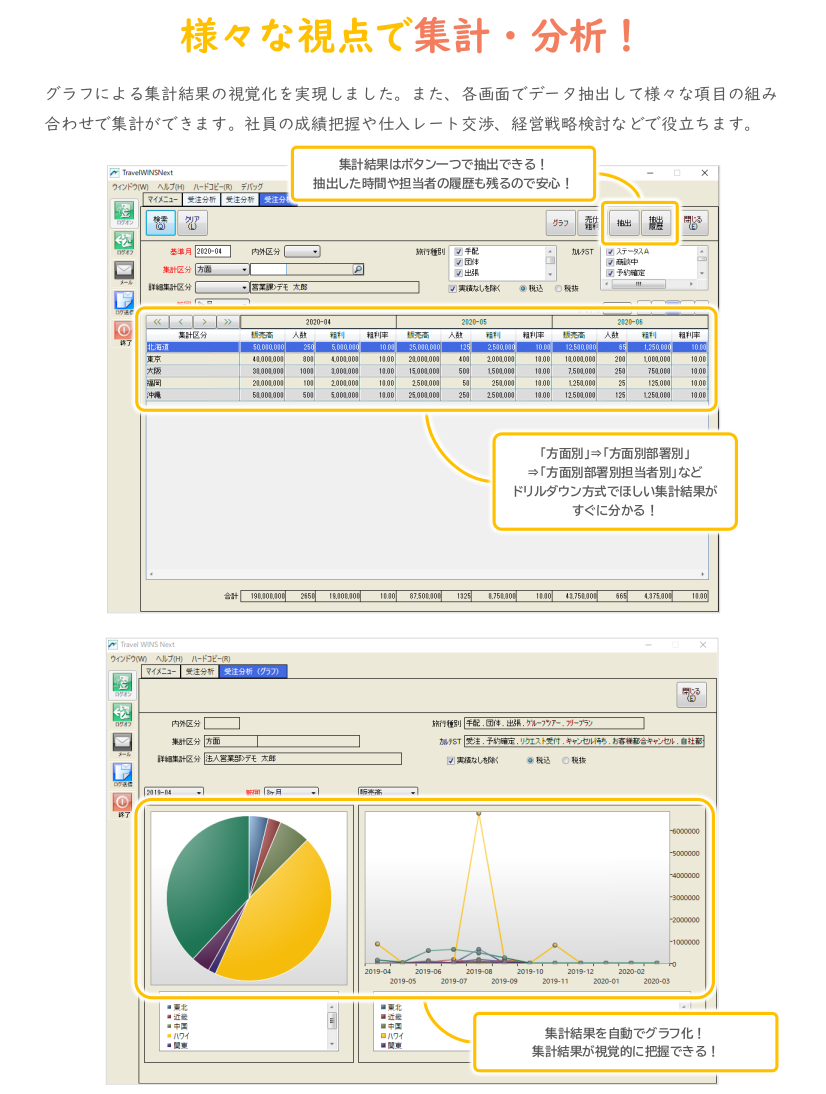
Task: Click the クリア button in the upper window
Action: [193, 223]
